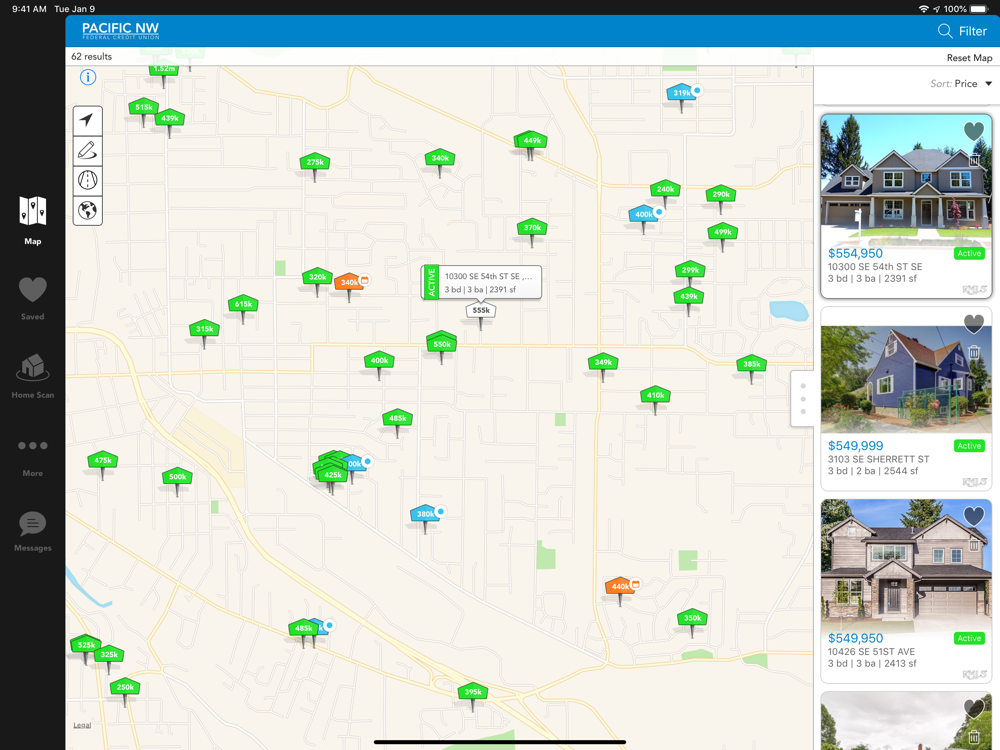This screenshot has height=750, width=1000.
Task: Select the 350k map pin
Action: [x=693, y=618]
